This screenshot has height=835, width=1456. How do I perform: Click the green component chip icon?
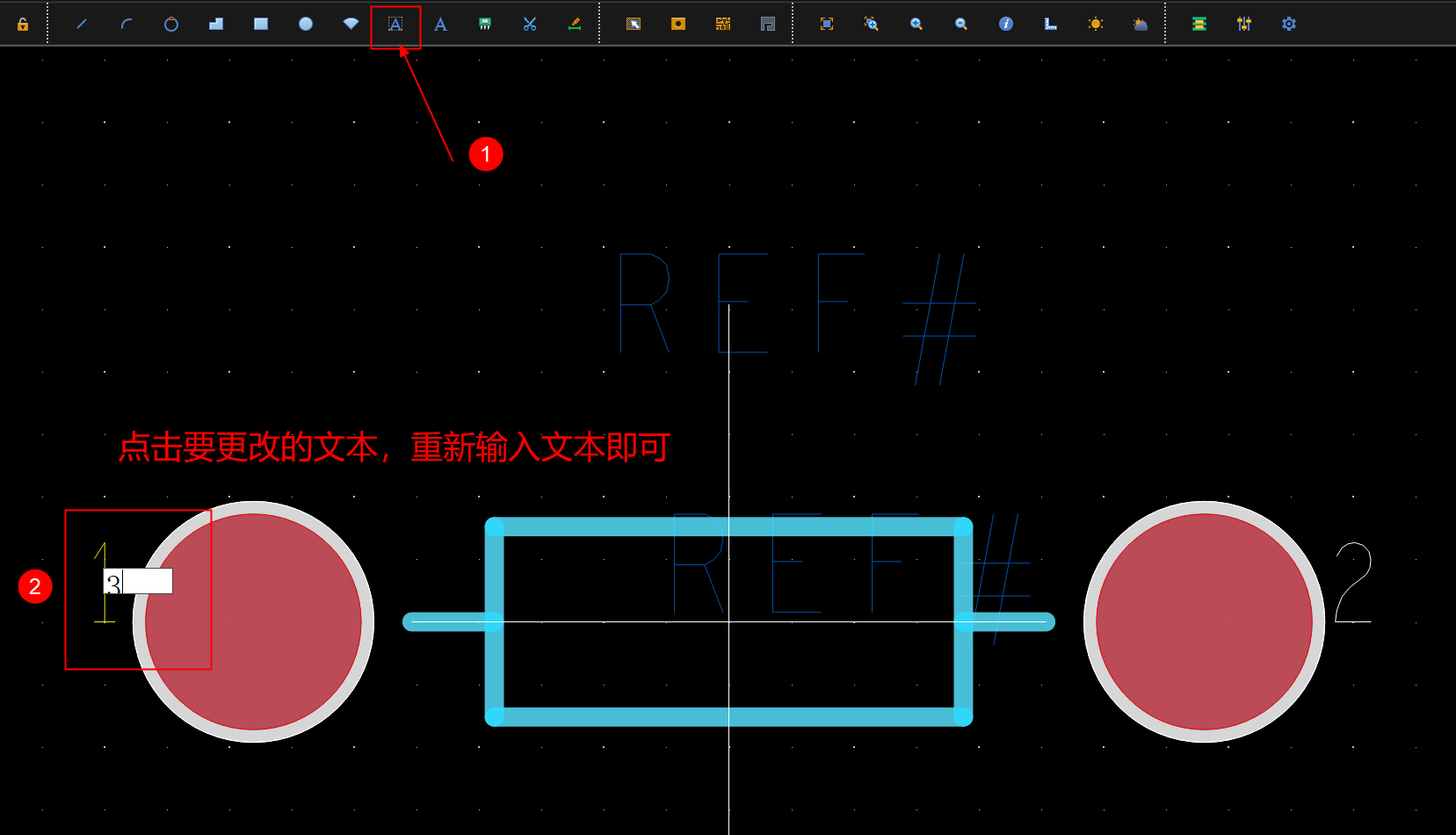tap(485, 25)
